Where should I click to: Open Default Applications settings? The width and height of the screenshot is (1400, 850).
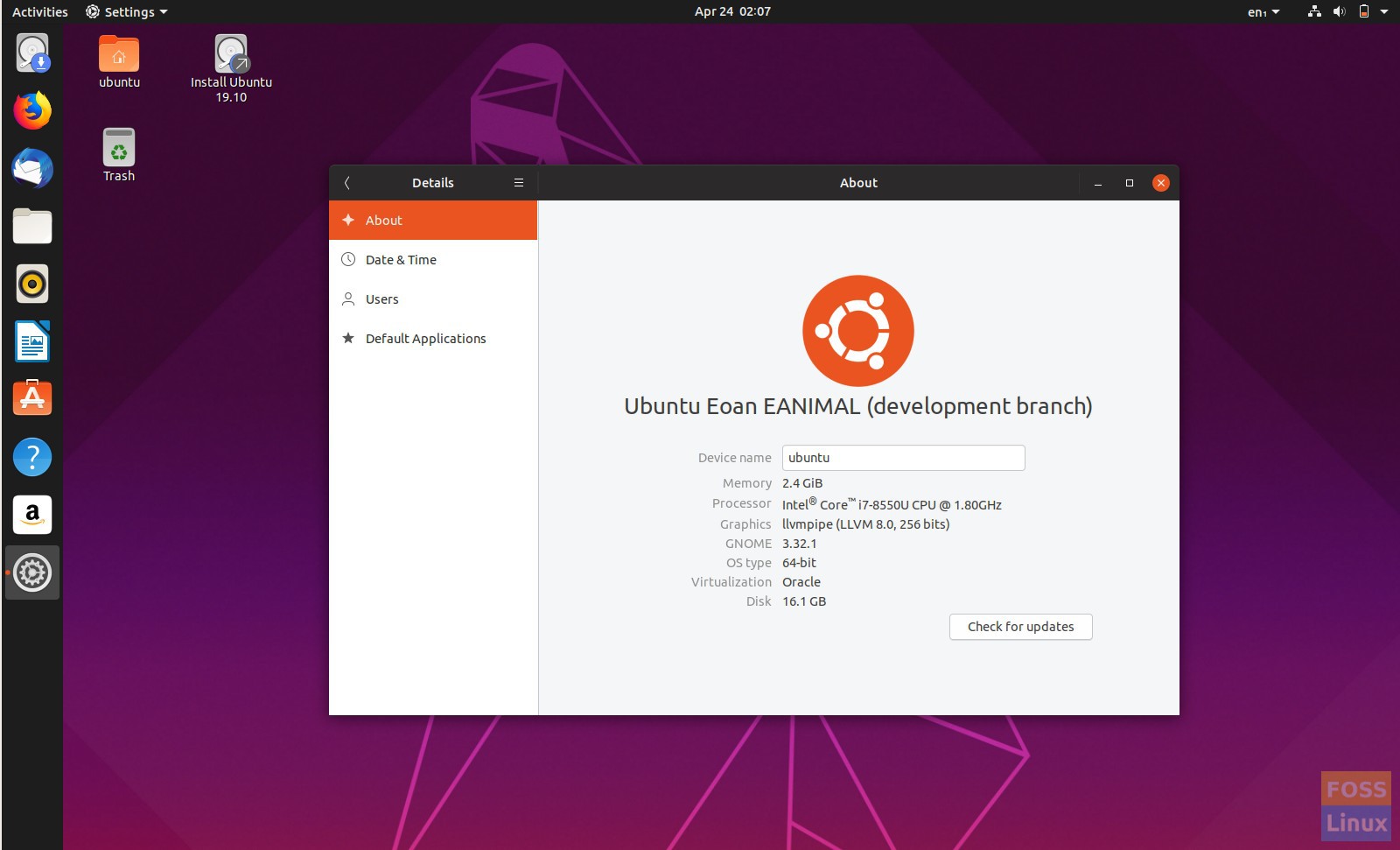(x=425, y=338)
